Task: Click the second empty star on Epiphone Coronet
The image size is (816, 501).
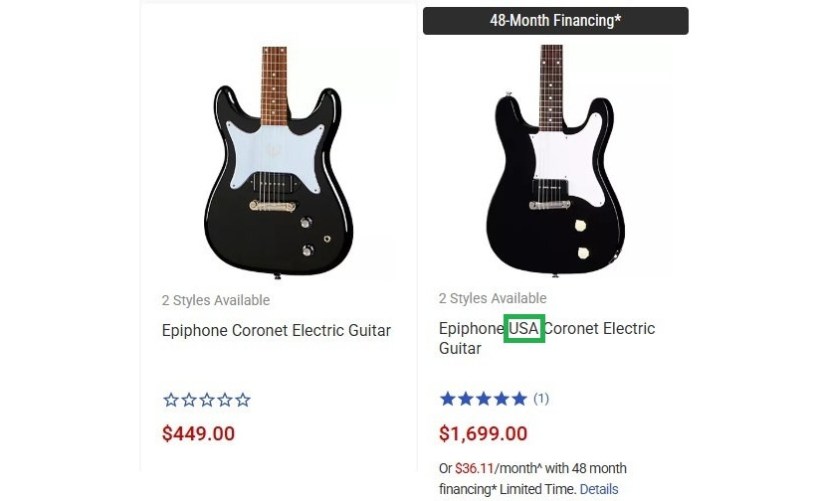Action: tap(188, 400)
